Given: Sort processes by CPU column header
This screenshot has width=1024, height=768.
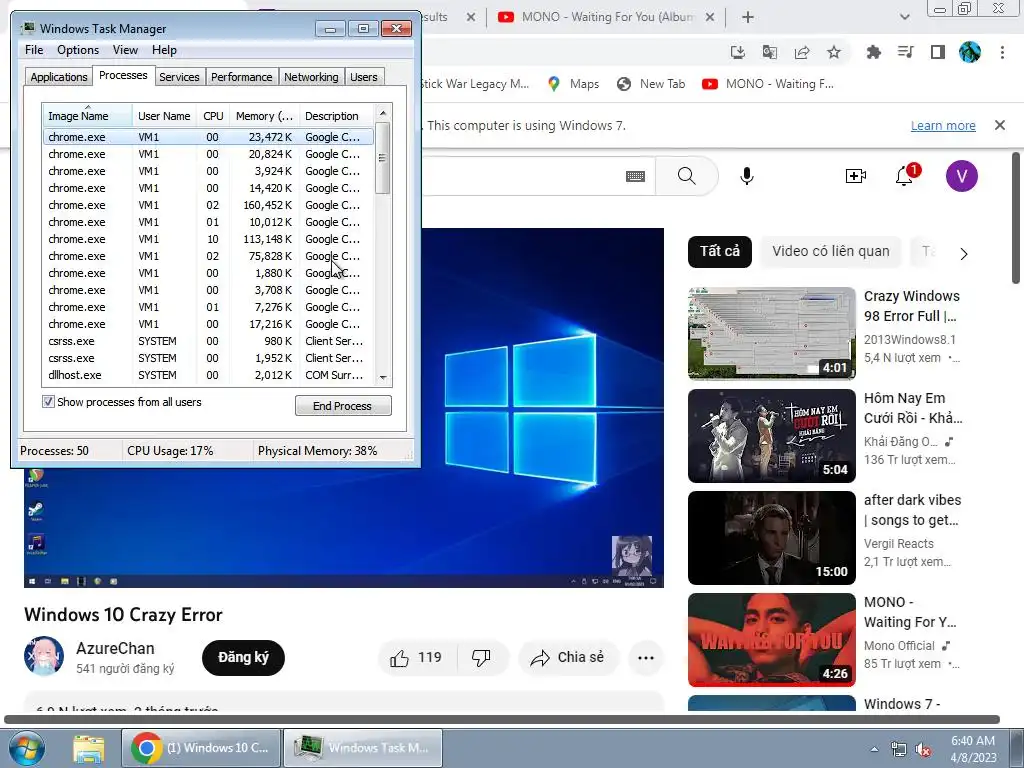Looking at the screenshot, I should point(213,116).
